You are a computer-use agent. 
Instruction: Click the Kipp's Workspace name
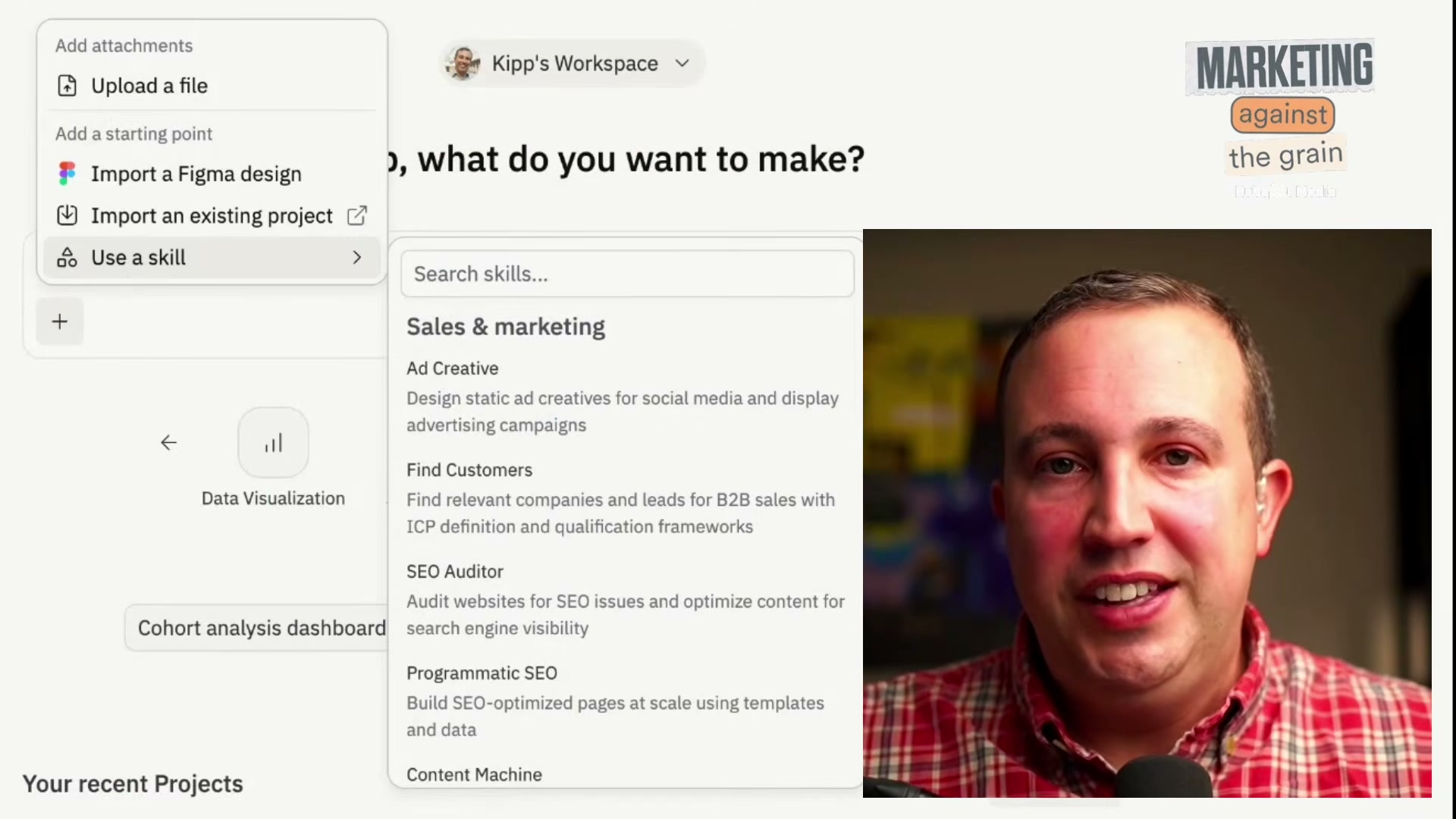(x=575, y=64)
